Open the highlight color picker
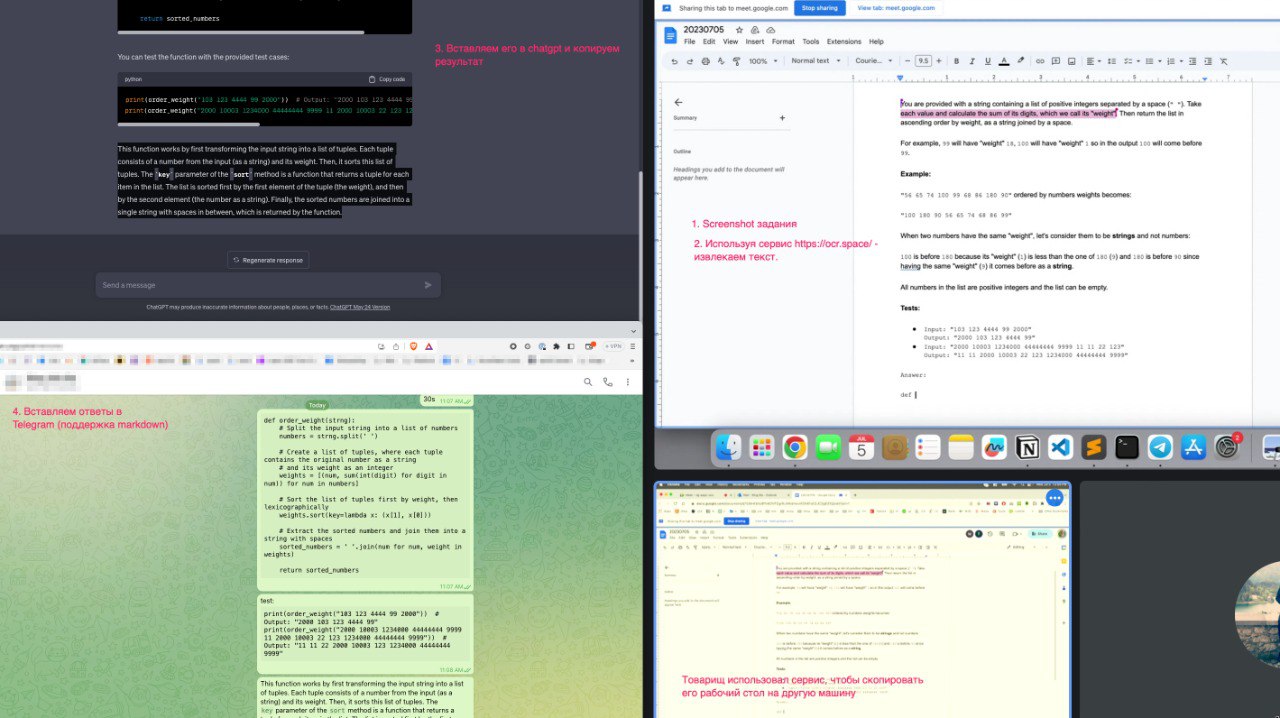The width and height of the screenshot is (1280, 718). click(1021, 61)
